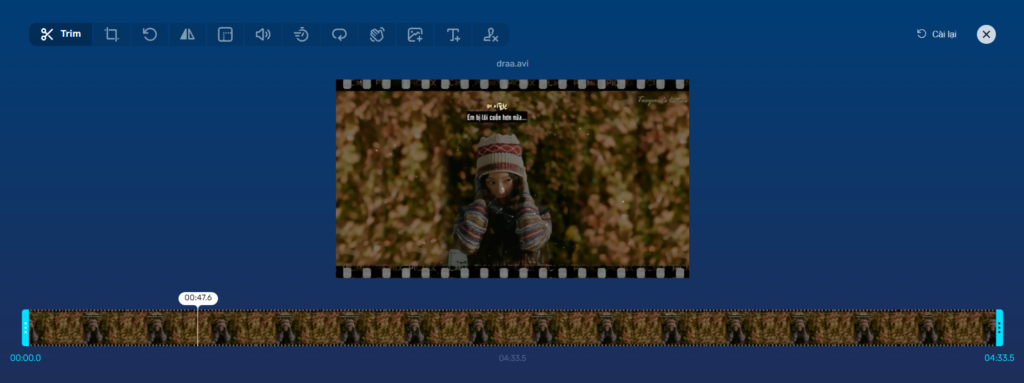Click the blue 04:33.5 end time label
1024x383 pixels.
(x=999, y=358)
